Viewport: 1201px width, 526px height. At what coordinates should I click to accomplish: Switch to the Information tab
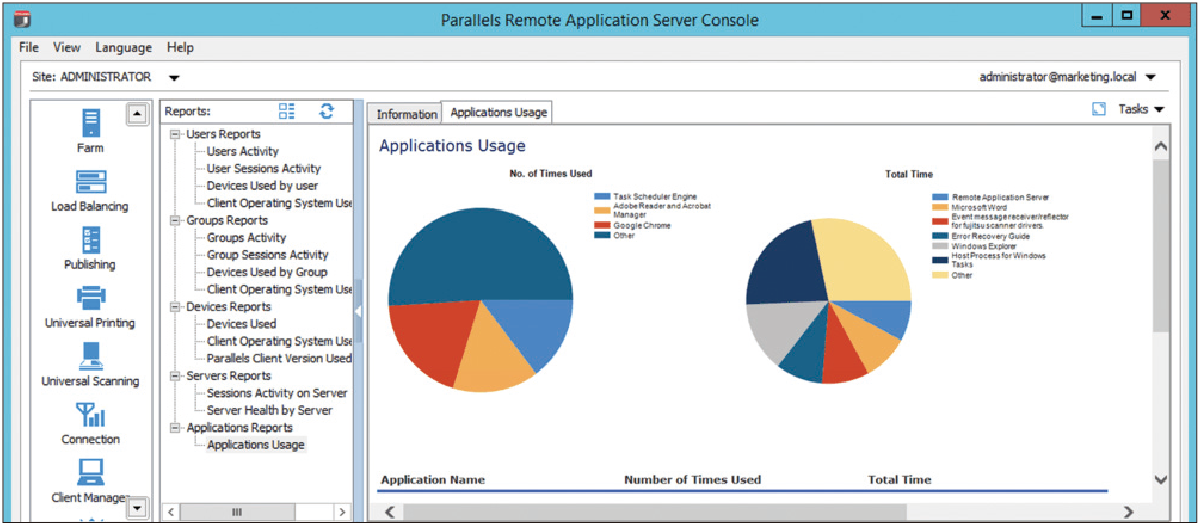(x=407, y=114)
